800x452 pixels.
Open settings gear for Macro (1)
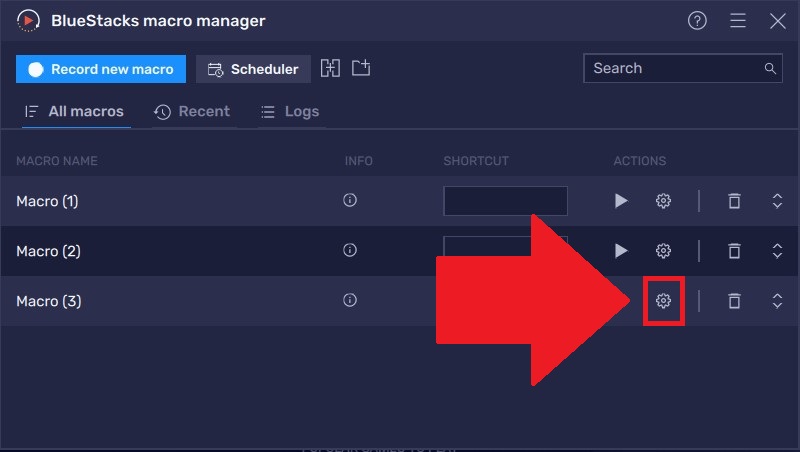coord(663,200)
